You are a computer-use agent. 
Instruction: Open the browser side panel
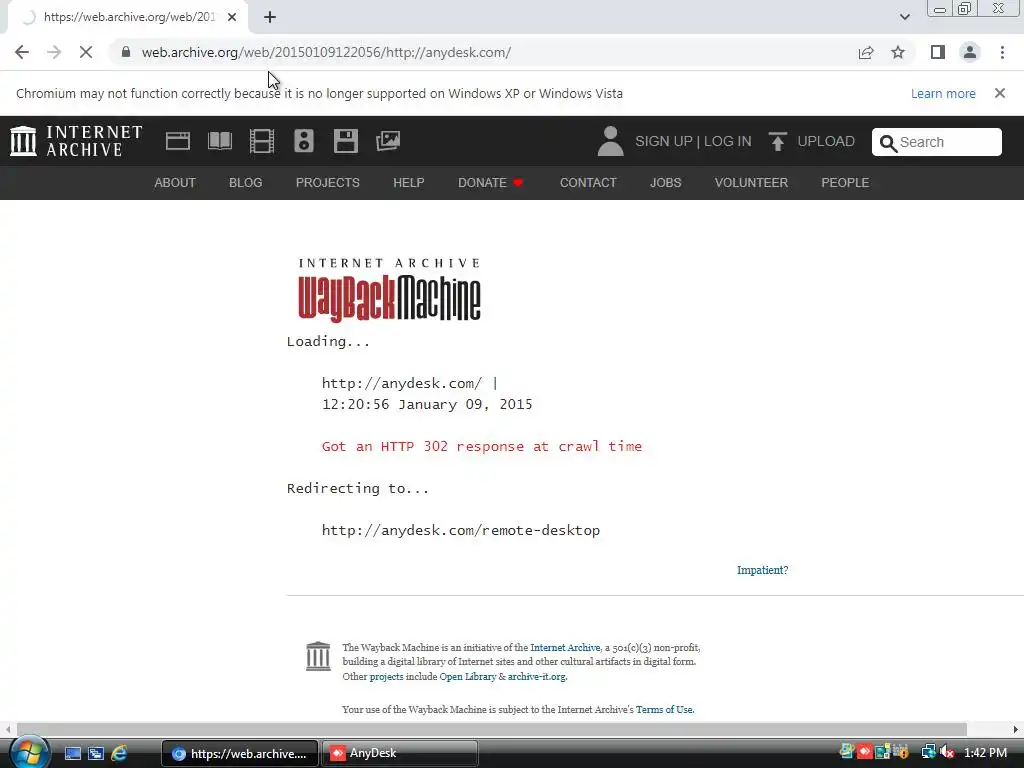tap(938, 52)
